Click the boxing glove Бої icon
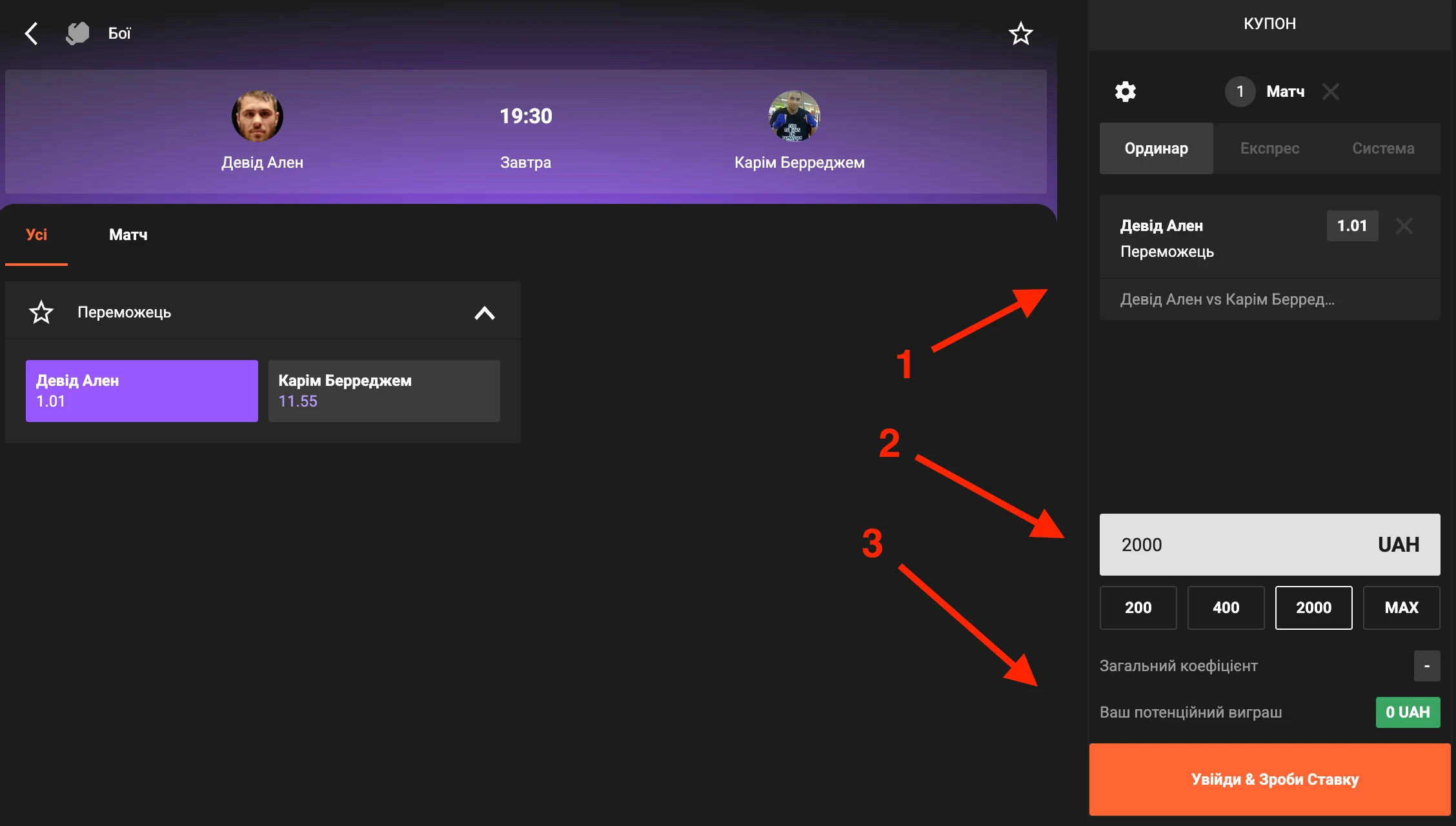Viewport: 1456px width, 826px height. 77,34
